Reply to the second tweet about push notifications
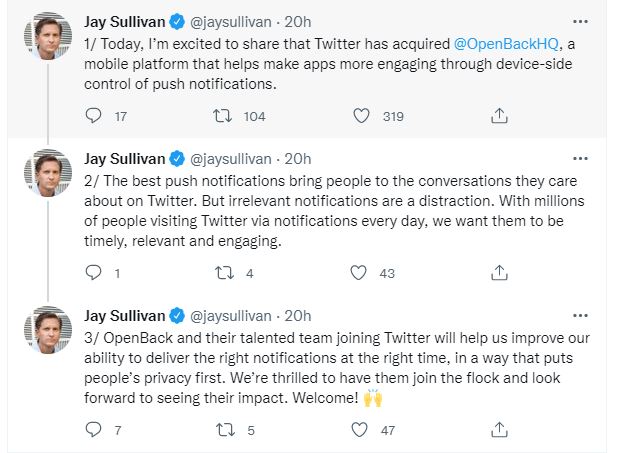The width and height of the screenshot is (620, 453). click(93, 273)
